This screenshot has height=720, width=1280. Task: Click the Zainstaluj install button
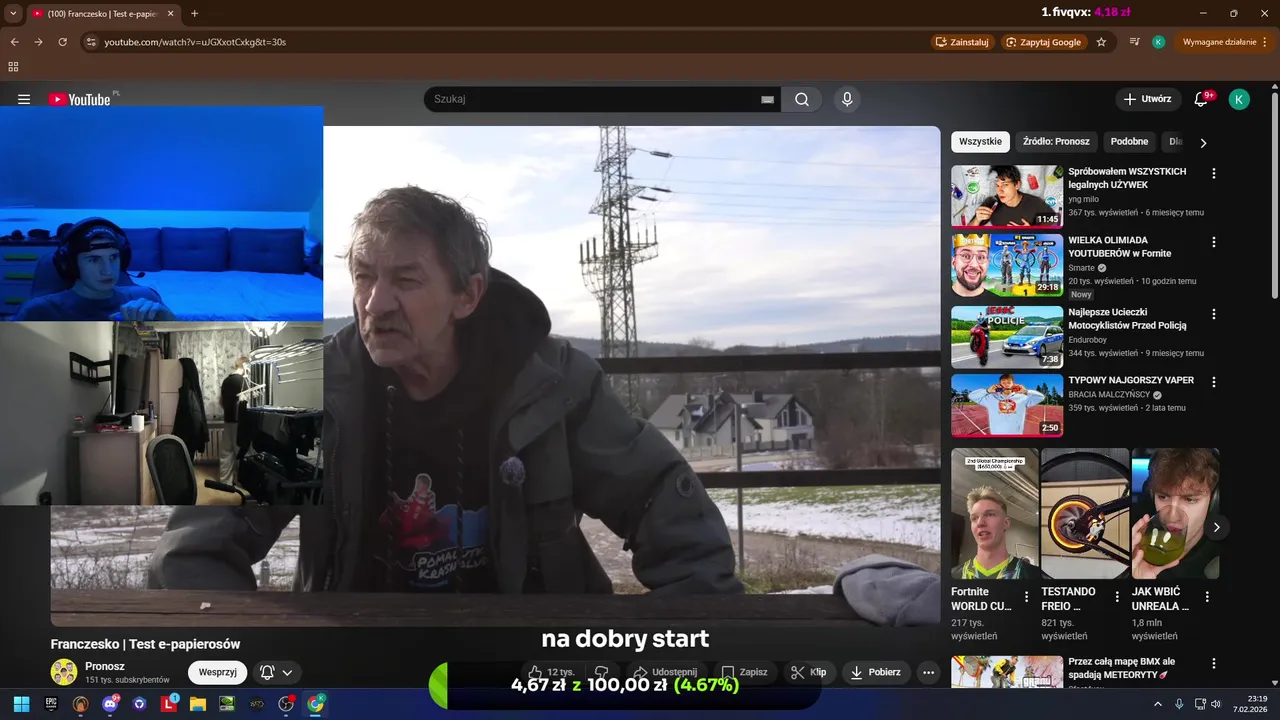[961, 42]
